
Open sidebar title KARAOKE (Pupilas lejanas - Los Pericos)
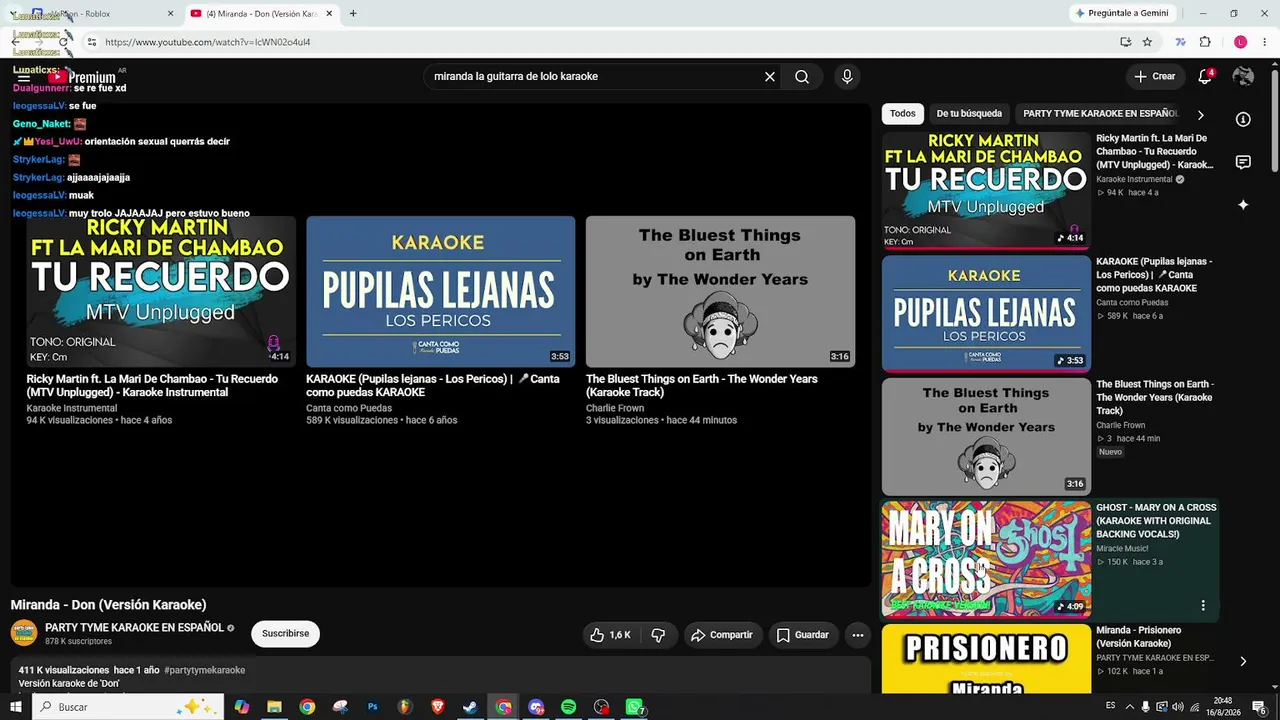tap(1155, 275)
